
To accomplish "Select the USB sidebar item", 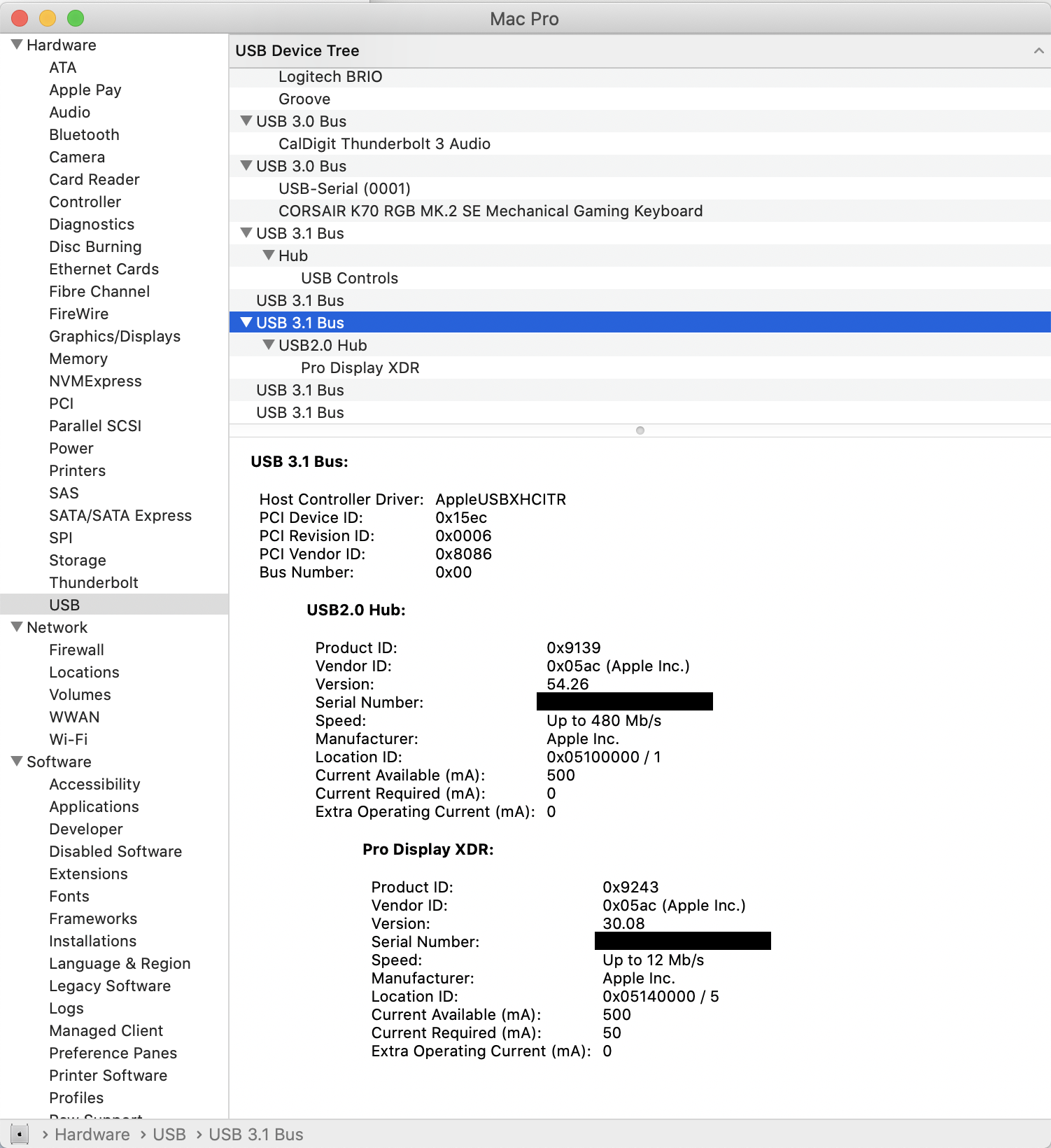I will click(x=114, y=605).
